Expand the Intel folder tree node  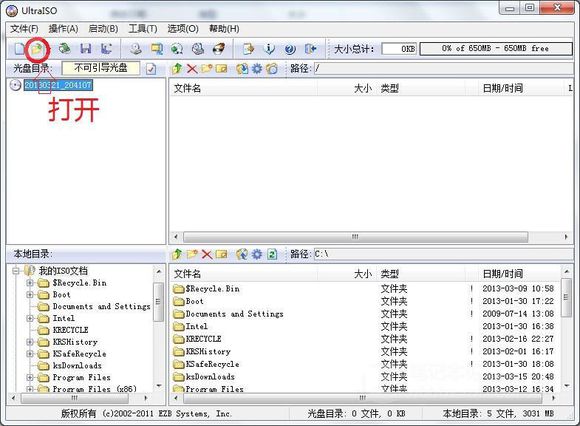click(x=30, y=318)
